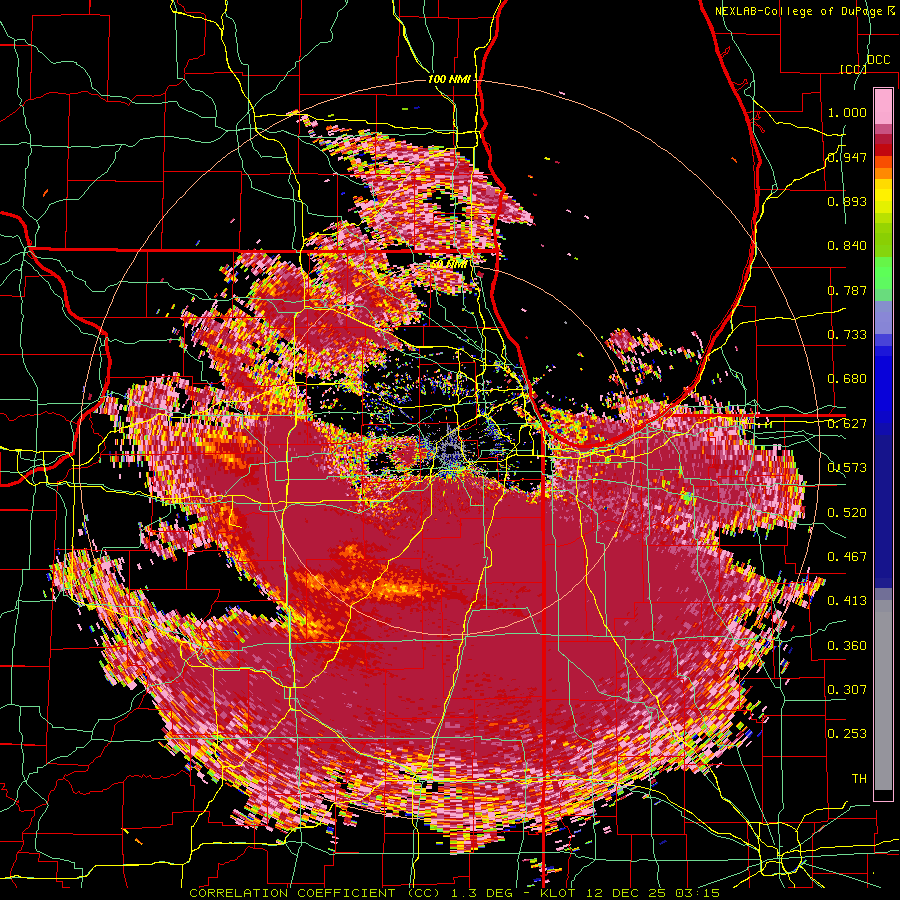The width and height of the screenshot is (900, 900).
Task: Select the 1.000 scale value
Action: click(847, 112)
